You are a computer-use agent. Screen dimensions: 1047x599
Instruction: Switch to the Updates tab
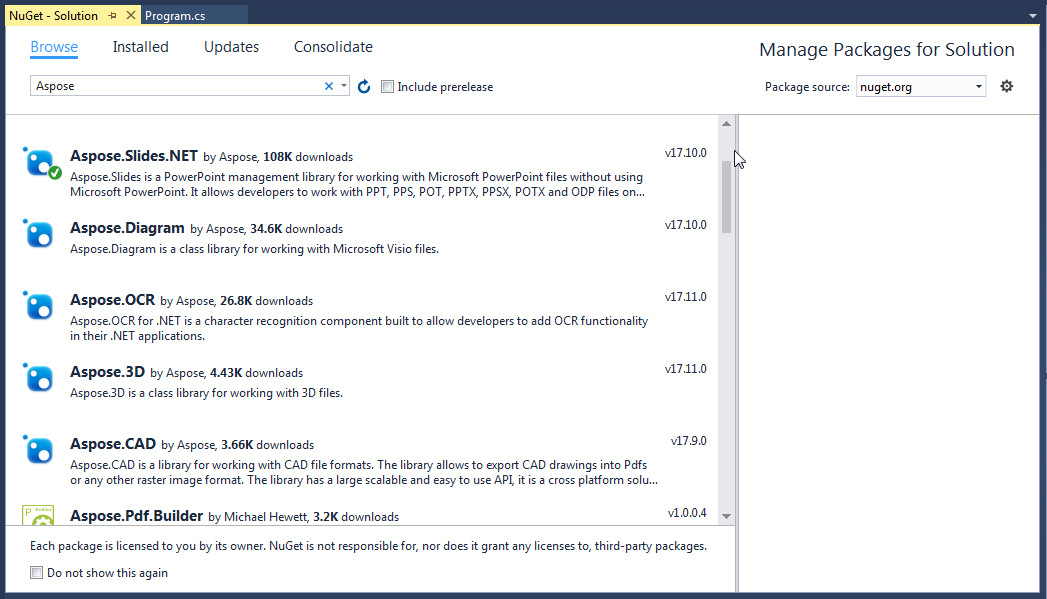pos(231,47)
